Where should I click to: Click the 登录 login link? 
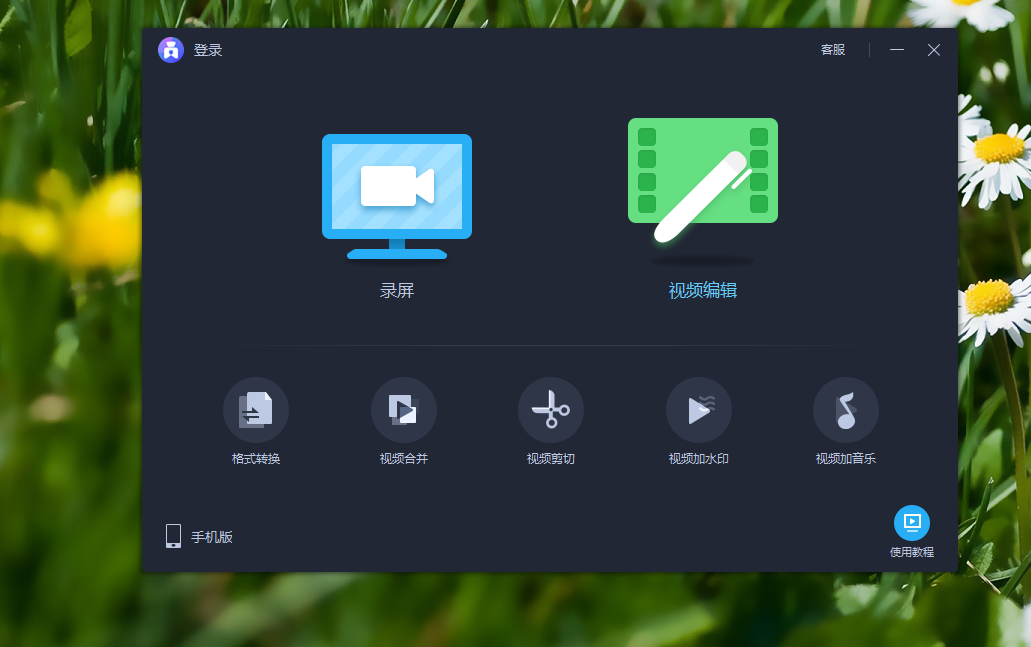click(208, 50)
